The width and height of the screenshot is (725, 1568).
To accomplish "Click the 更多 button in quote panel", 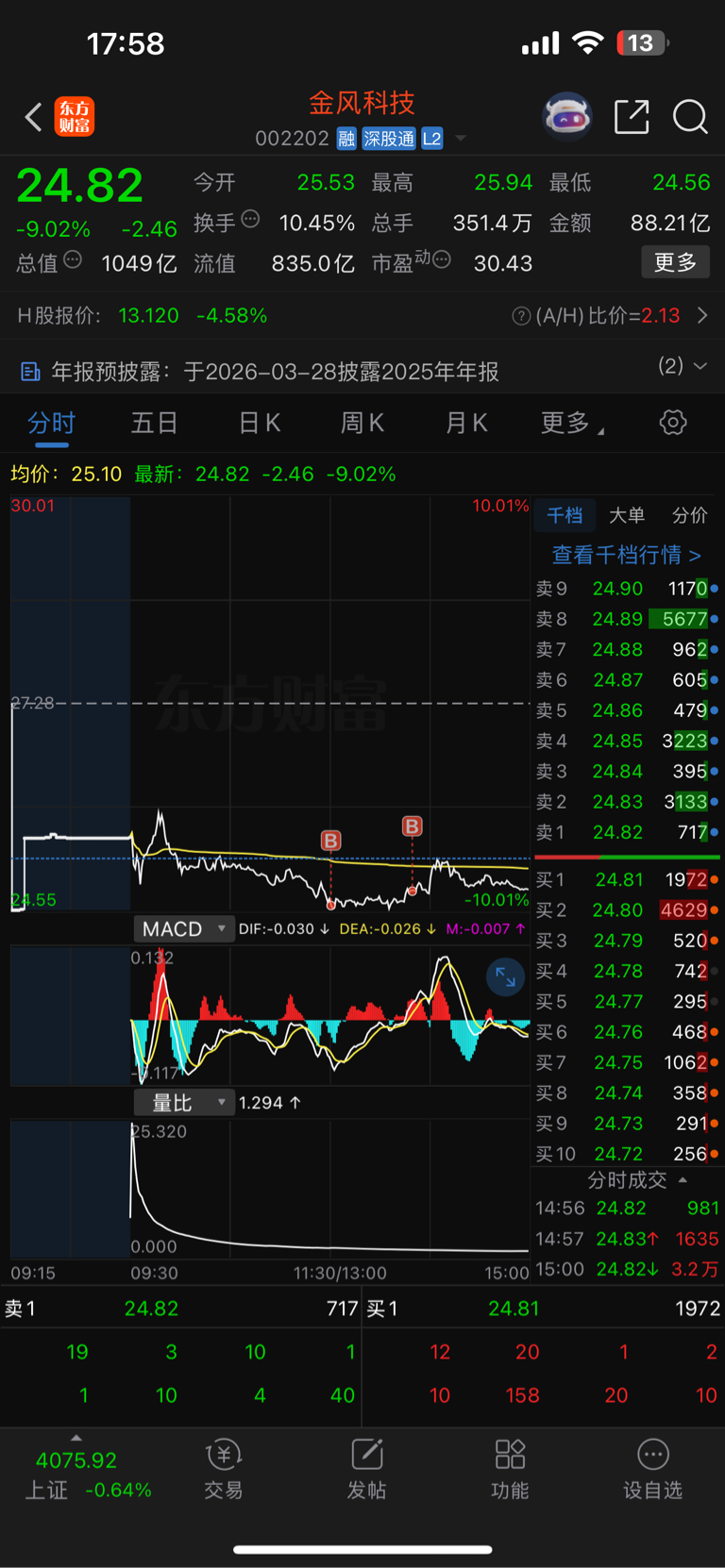I will click(x=676, y=262).
